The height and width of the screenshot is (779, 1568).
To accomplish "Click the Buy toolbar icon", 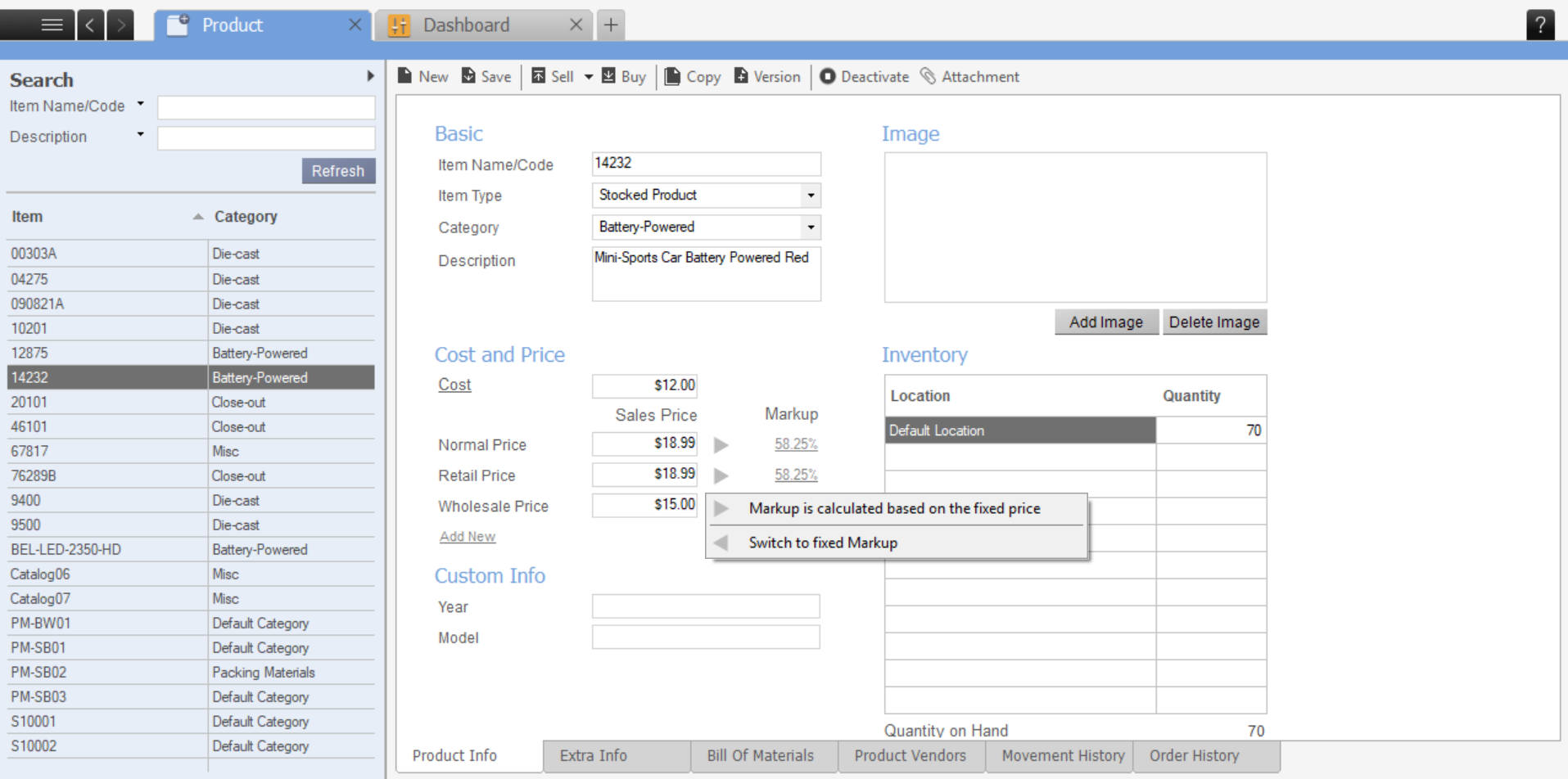I will point(608,76).
